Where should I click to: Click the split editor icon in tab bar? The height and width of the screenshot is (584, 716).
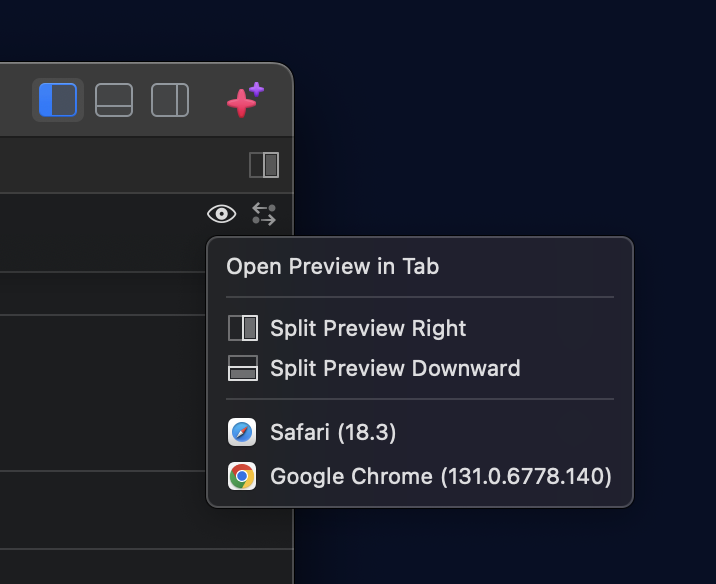(264, 165)
